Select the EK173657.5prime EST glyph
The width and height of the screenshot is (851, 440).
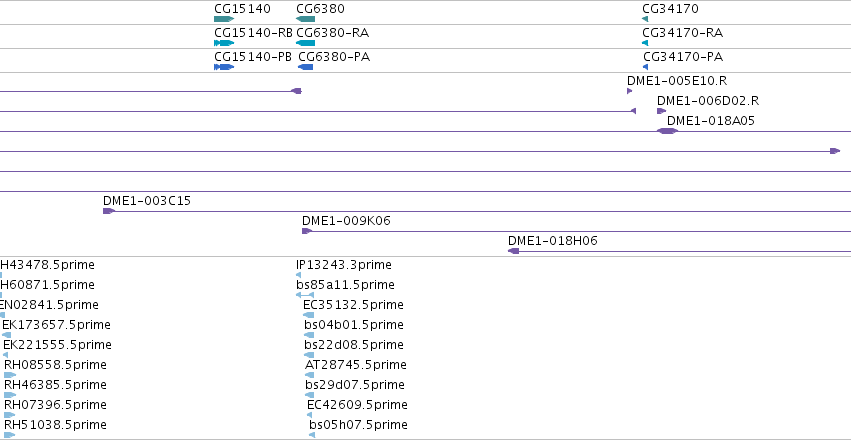7,335
